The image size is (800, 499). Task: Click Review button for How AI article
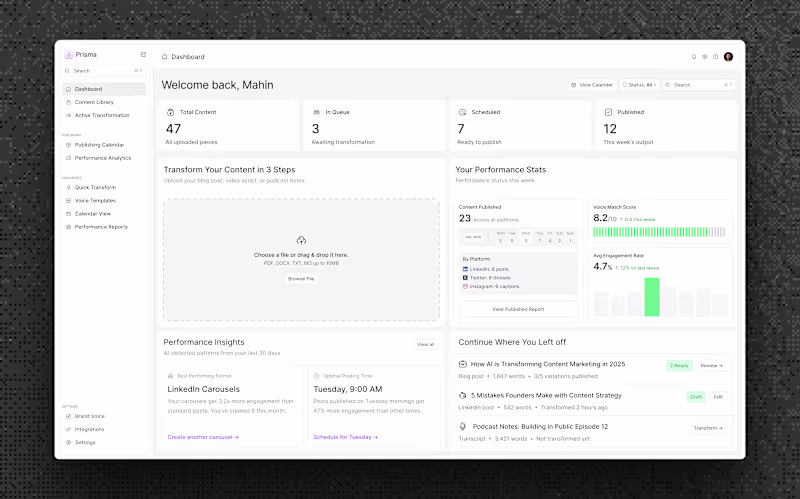tap(711, 366)
